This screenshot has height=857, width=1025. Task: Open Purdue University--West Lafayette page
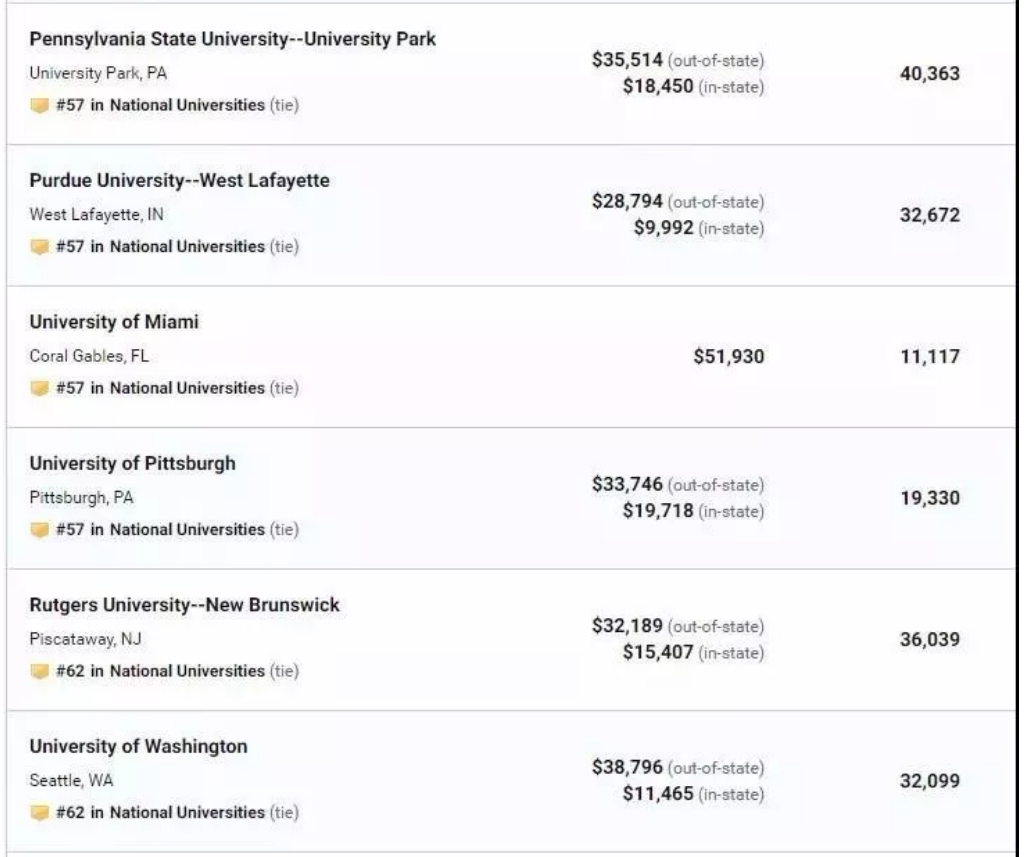179,181
